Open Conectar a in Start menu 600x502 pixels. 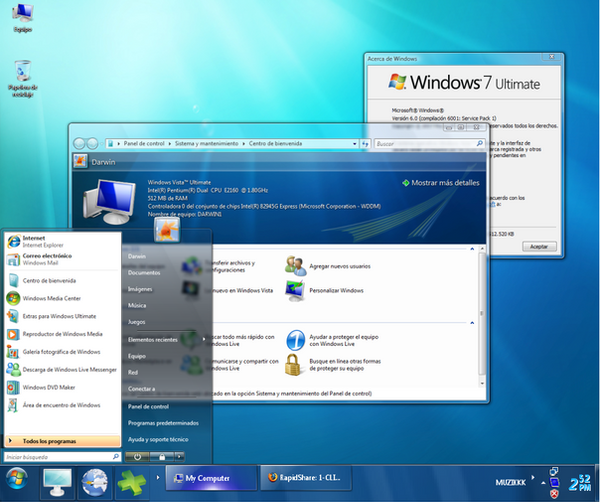click(x=141, y=389)
